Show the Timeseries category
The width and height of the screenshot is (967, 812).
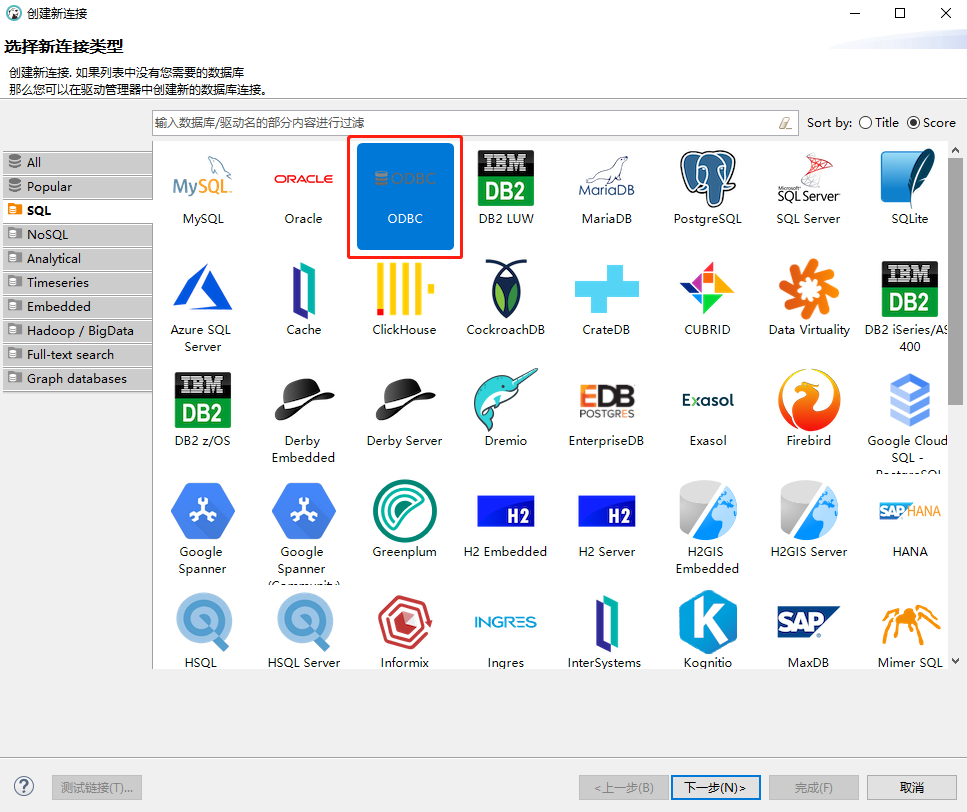[x=78, y=282]
